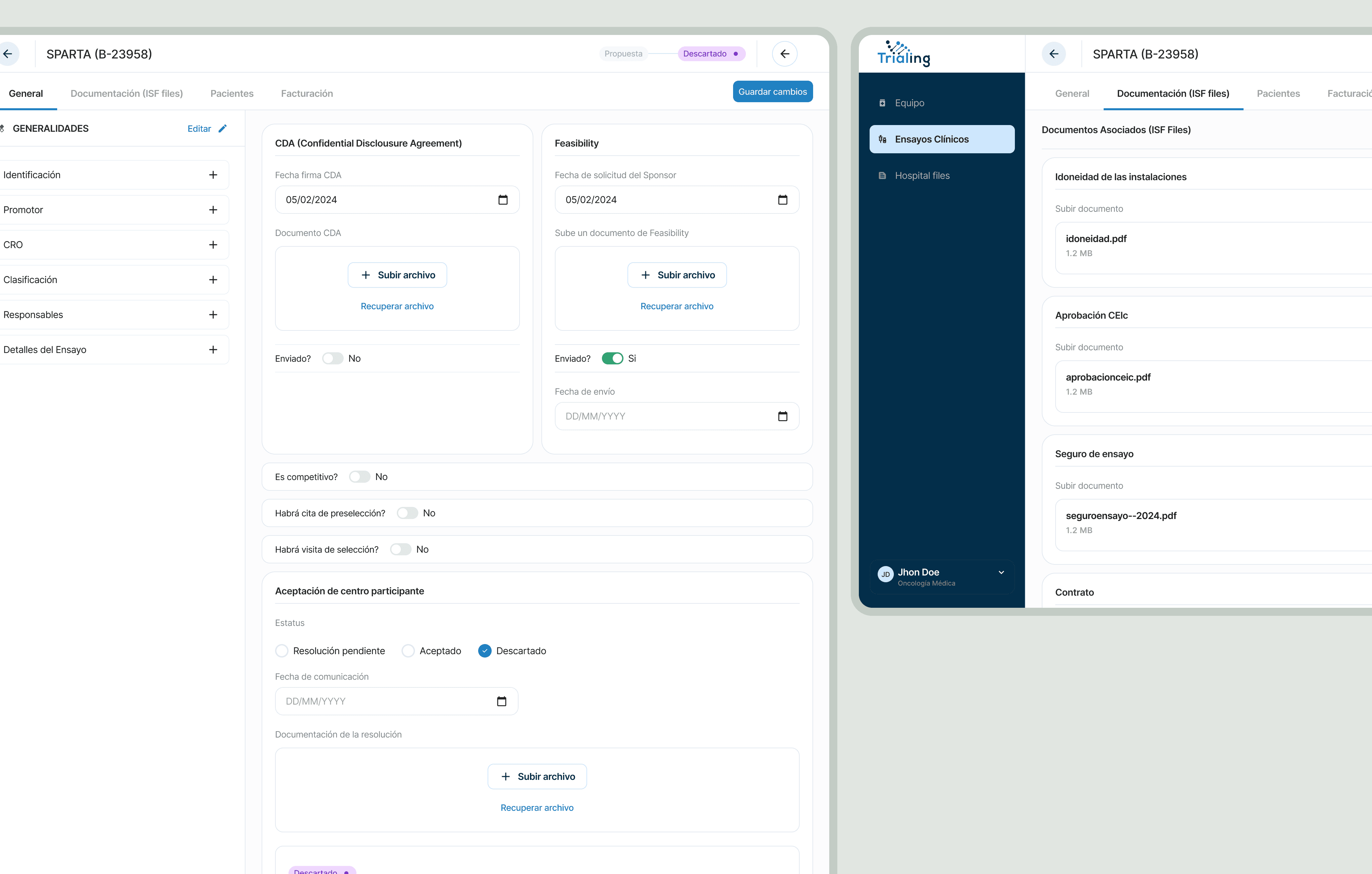Screen dimensions: 1372x874
Task: Click the calendar icon in Fecha firma CDA
Action: (x=502, y=200)
